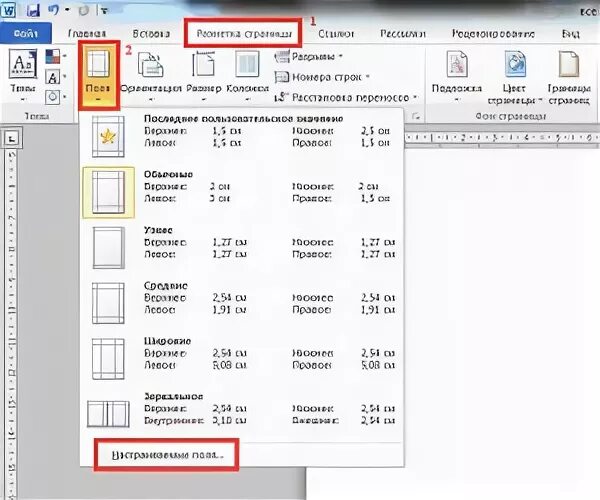Switch to the Главная ribbon tab
Viewport: 600px width, 500px height.
[87, 34]
